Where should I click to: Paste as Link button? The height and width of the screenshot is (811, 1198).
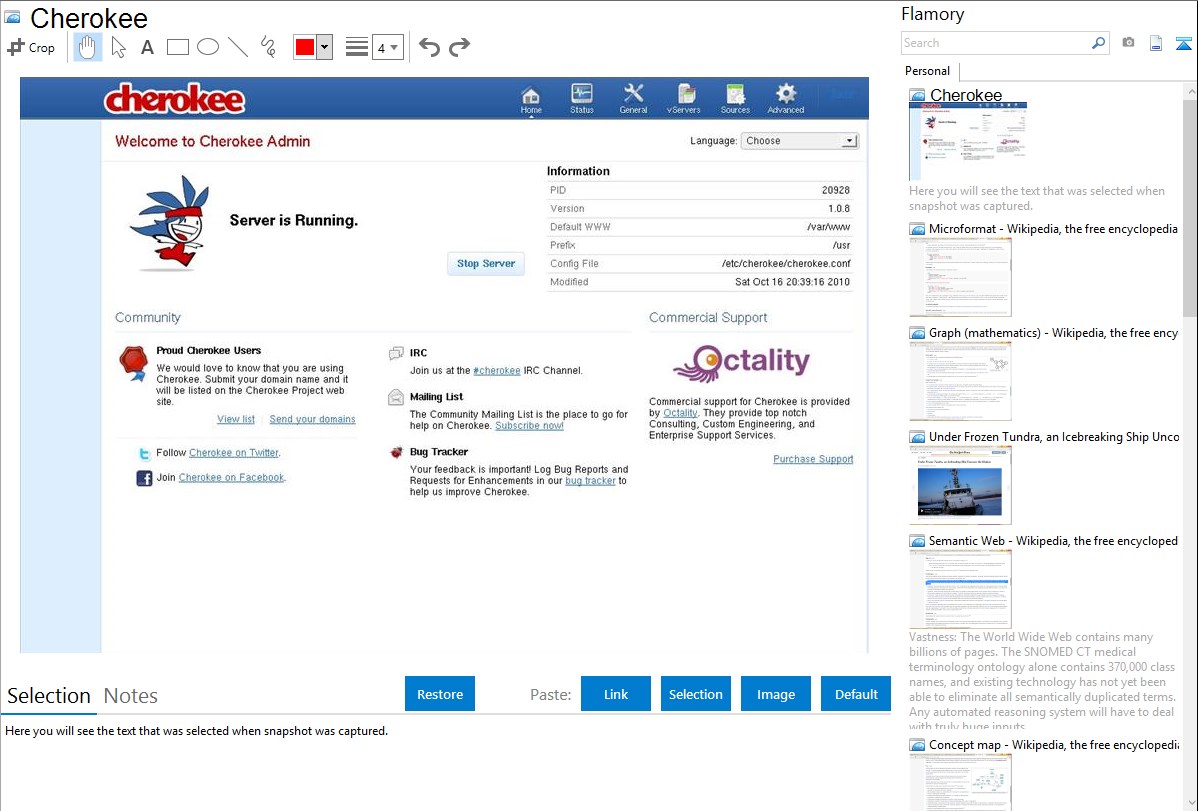point(616,694)
